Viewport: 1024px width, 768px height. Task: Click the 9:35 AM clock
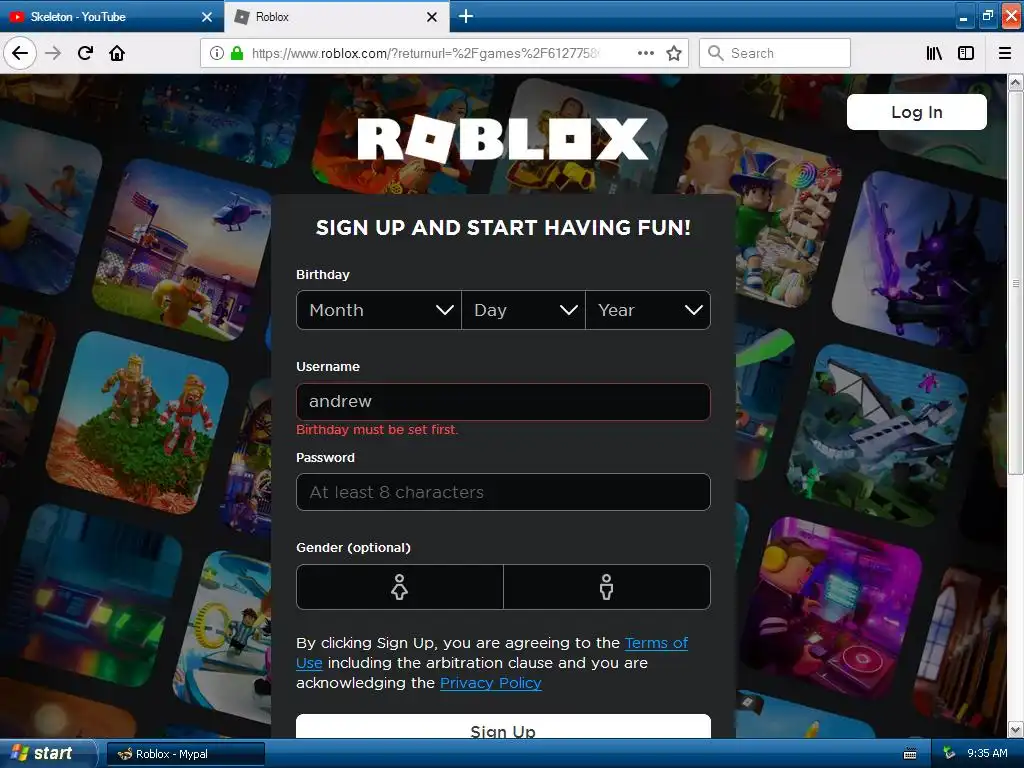point(987,754)
